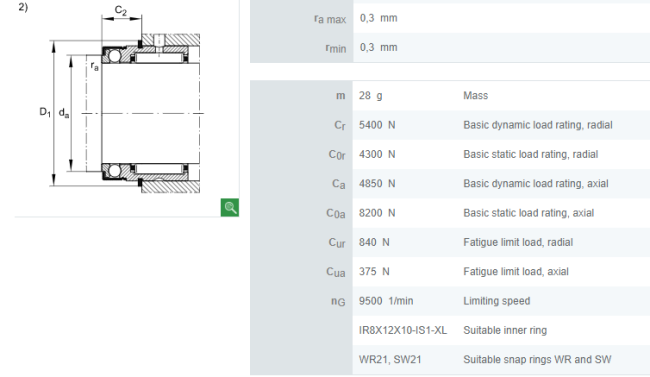Click the D1 dimension label in drawing
650x377 pixels.
45,112
